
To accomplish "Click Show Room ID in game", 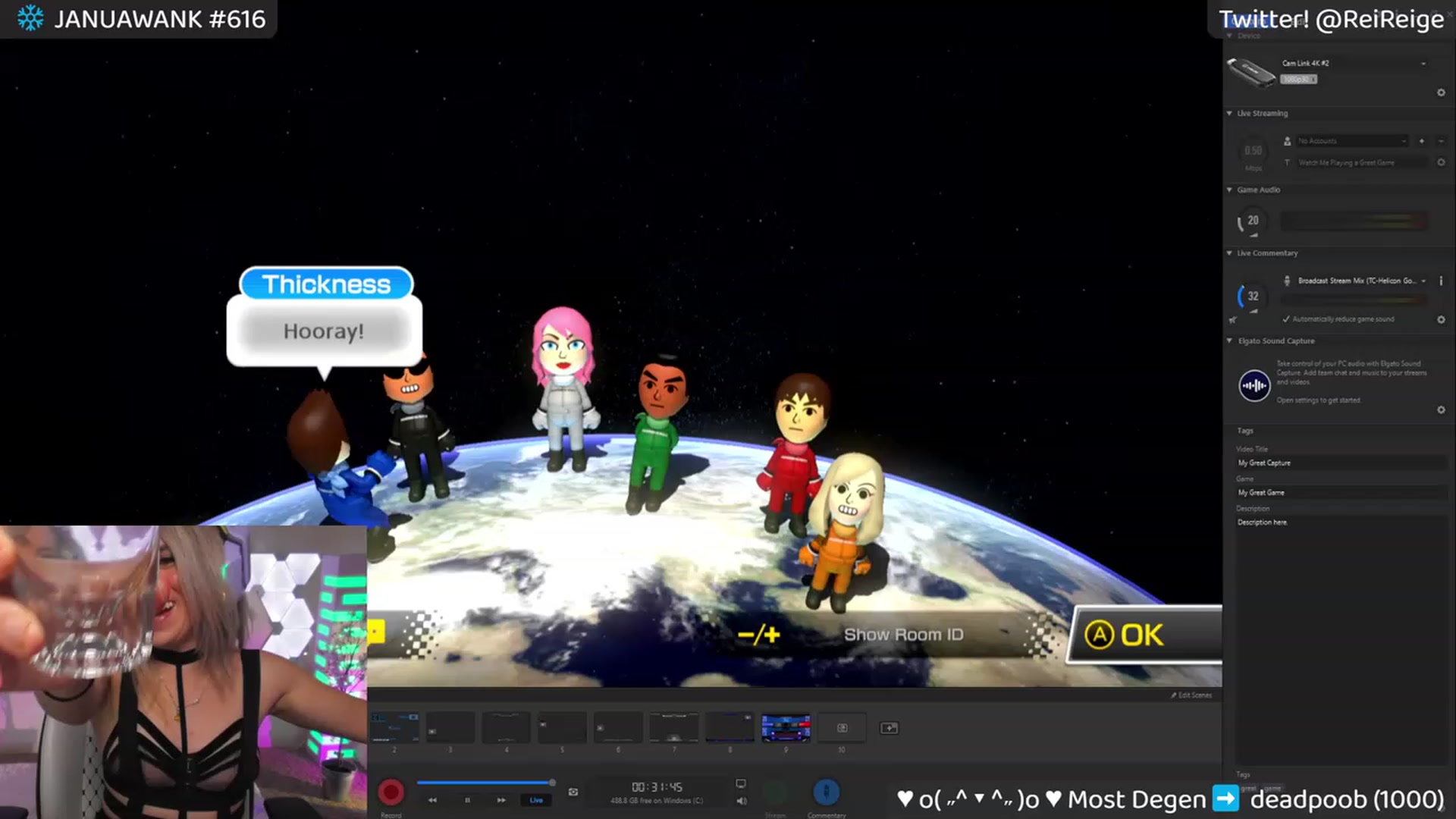I will tap(903, 635).
